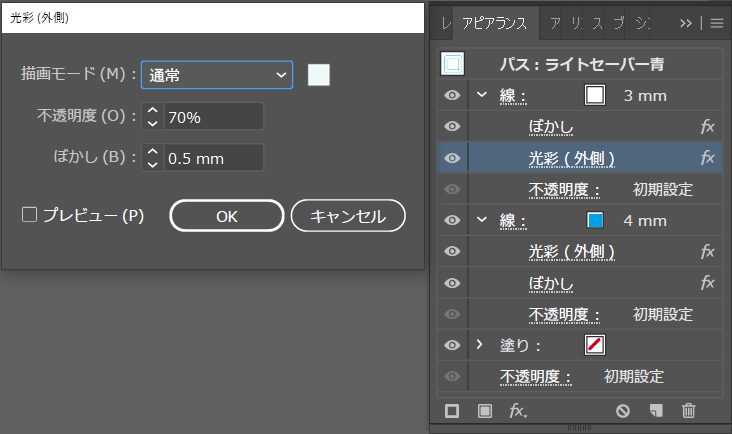Open the 線 link on 4 mm stroke
This screenshot has height=434, width=732.
[x=513, y=220]
